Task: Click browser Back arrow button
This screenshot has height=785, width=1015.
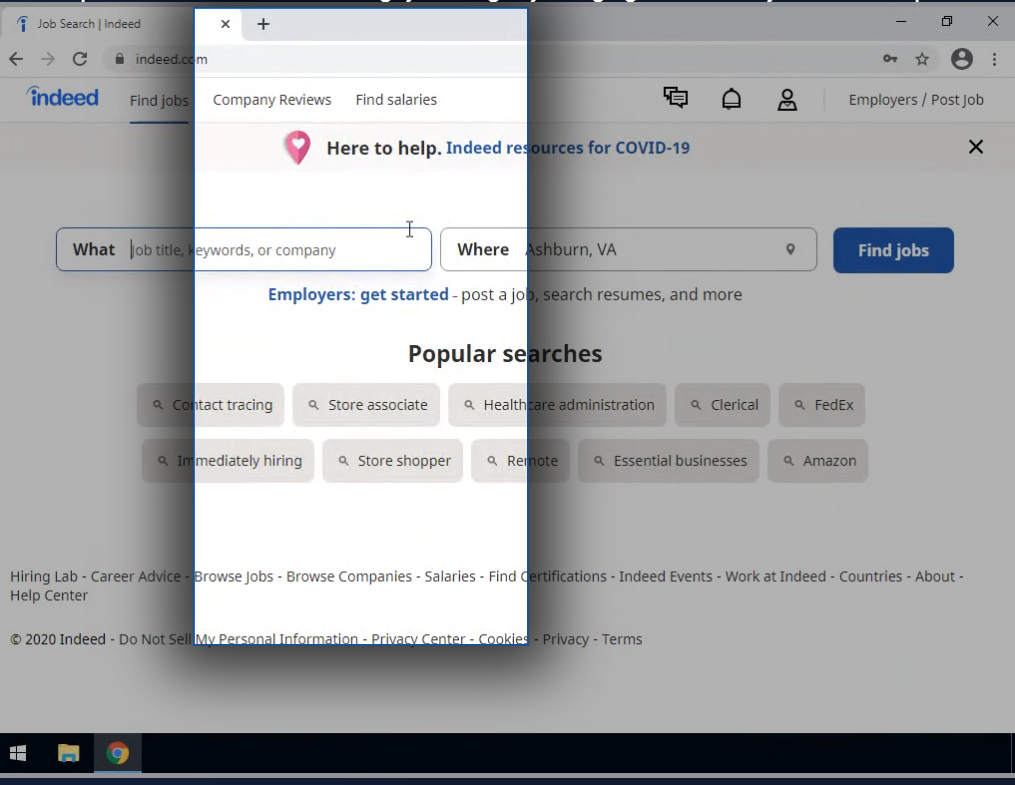Action: (16, 60)
